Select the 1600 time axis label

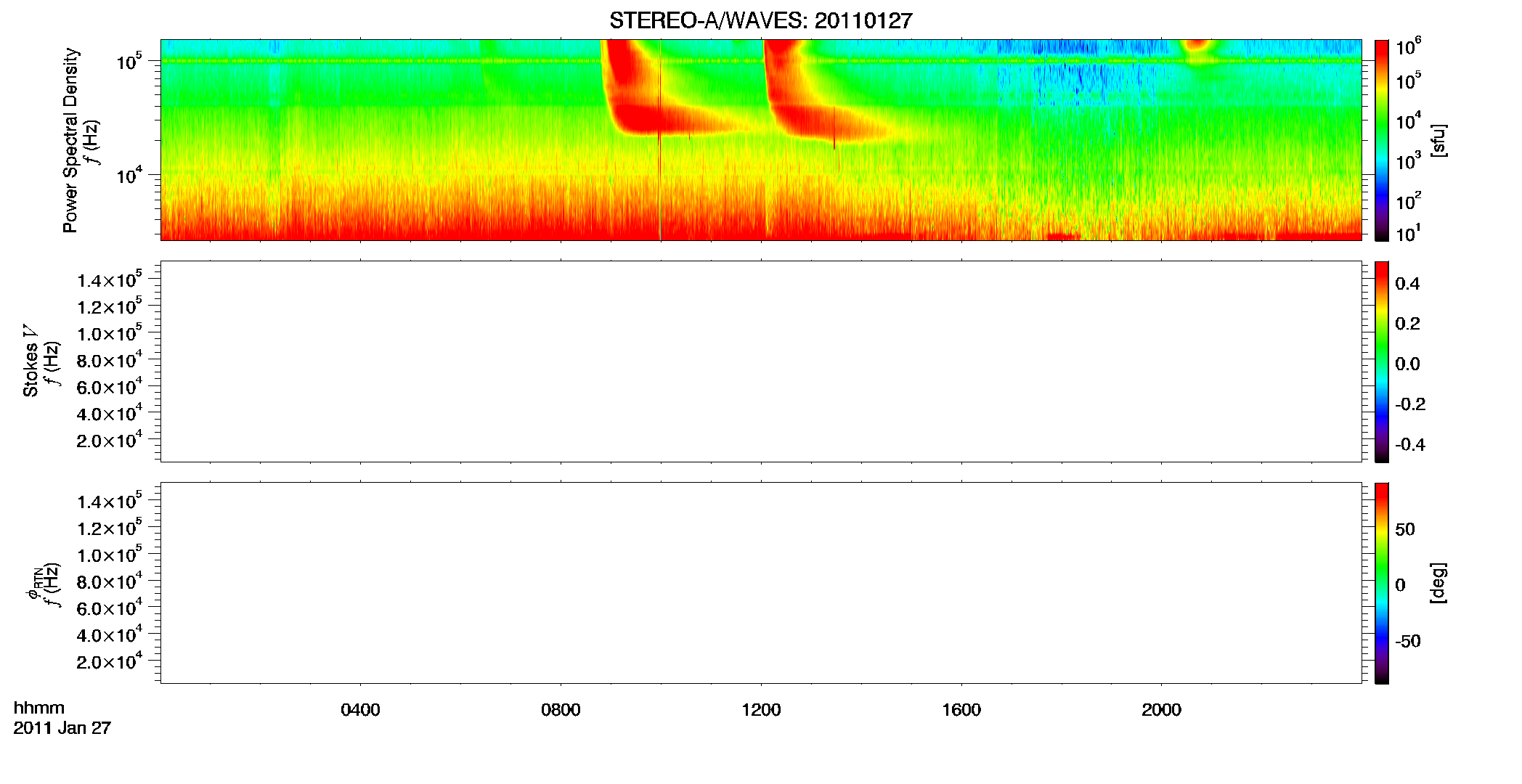click(961, 710)
